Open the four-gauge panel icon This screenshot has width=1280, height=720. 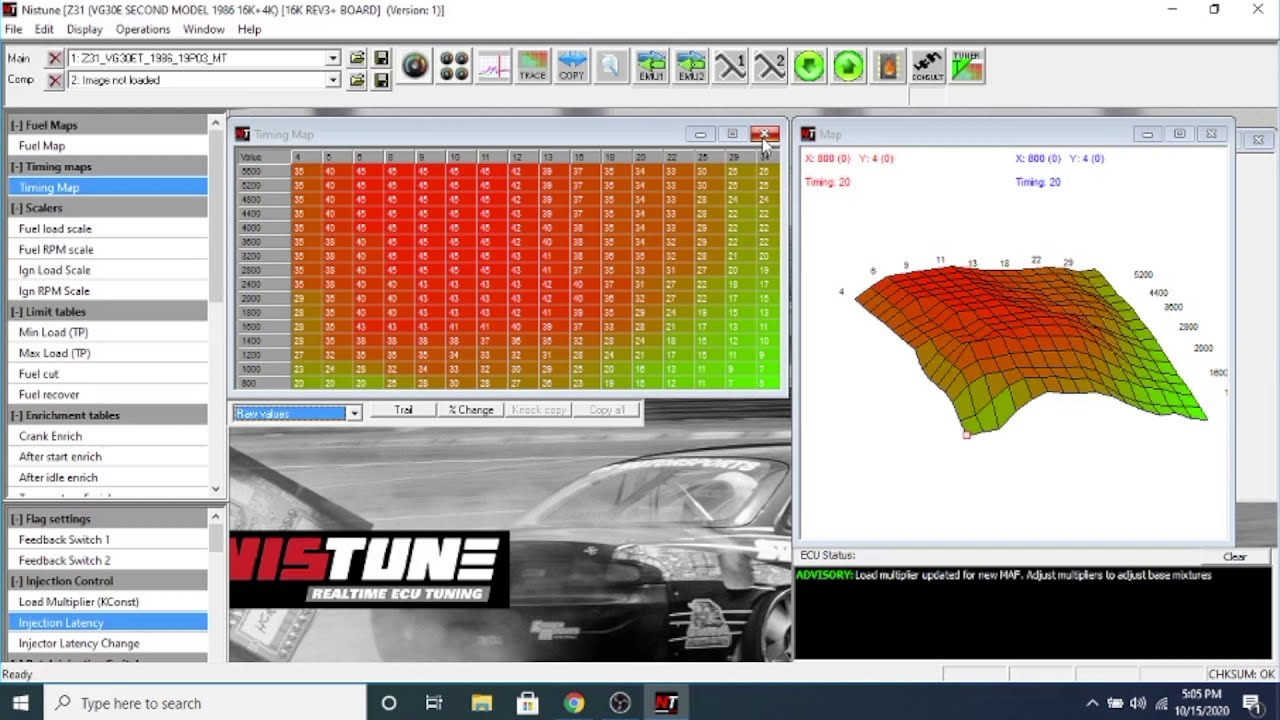[454, 67]
